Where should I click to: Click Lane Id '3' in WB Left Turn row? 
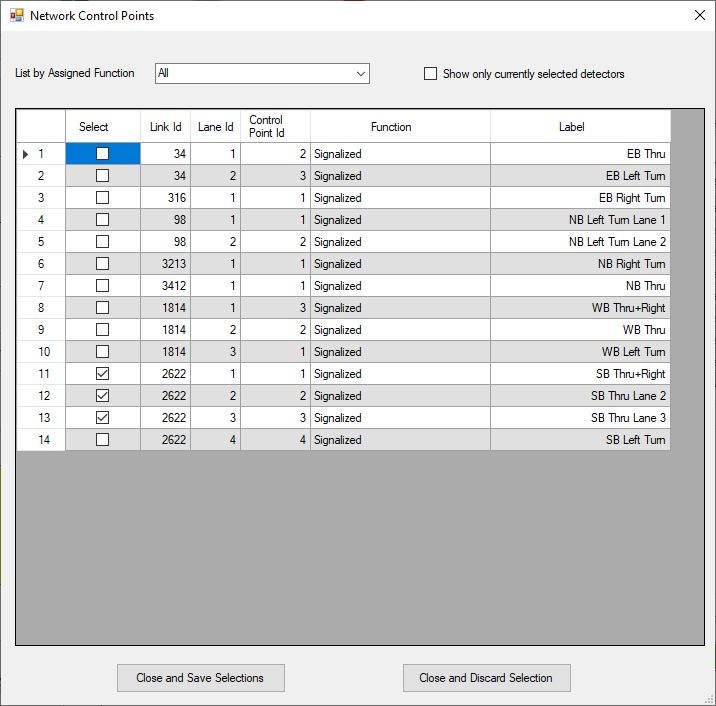pyautogui.click(x=216, y=352)
